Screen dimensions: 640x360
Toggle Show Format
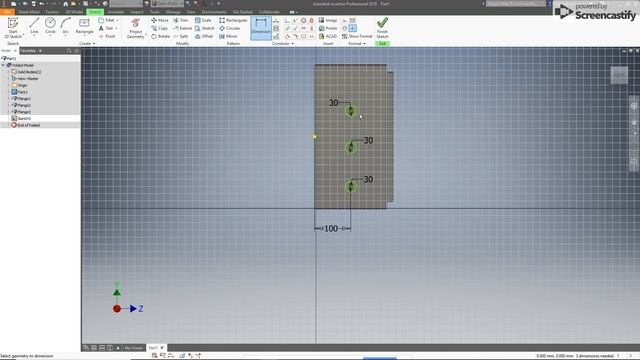coord(357,36)
